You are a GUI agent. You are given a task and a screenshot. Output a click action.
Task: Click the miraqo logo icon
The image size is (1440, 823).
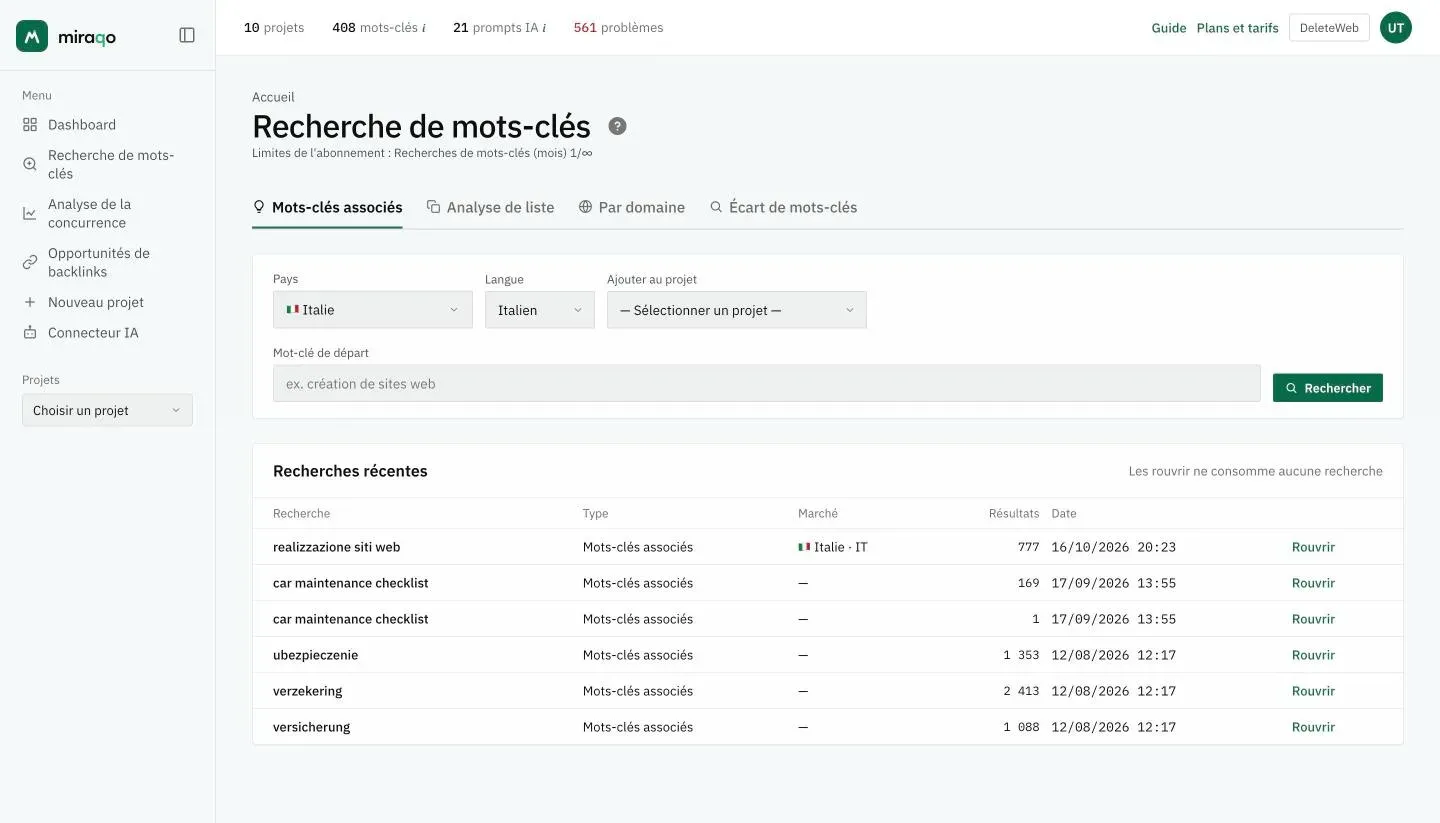click(32, 36)
